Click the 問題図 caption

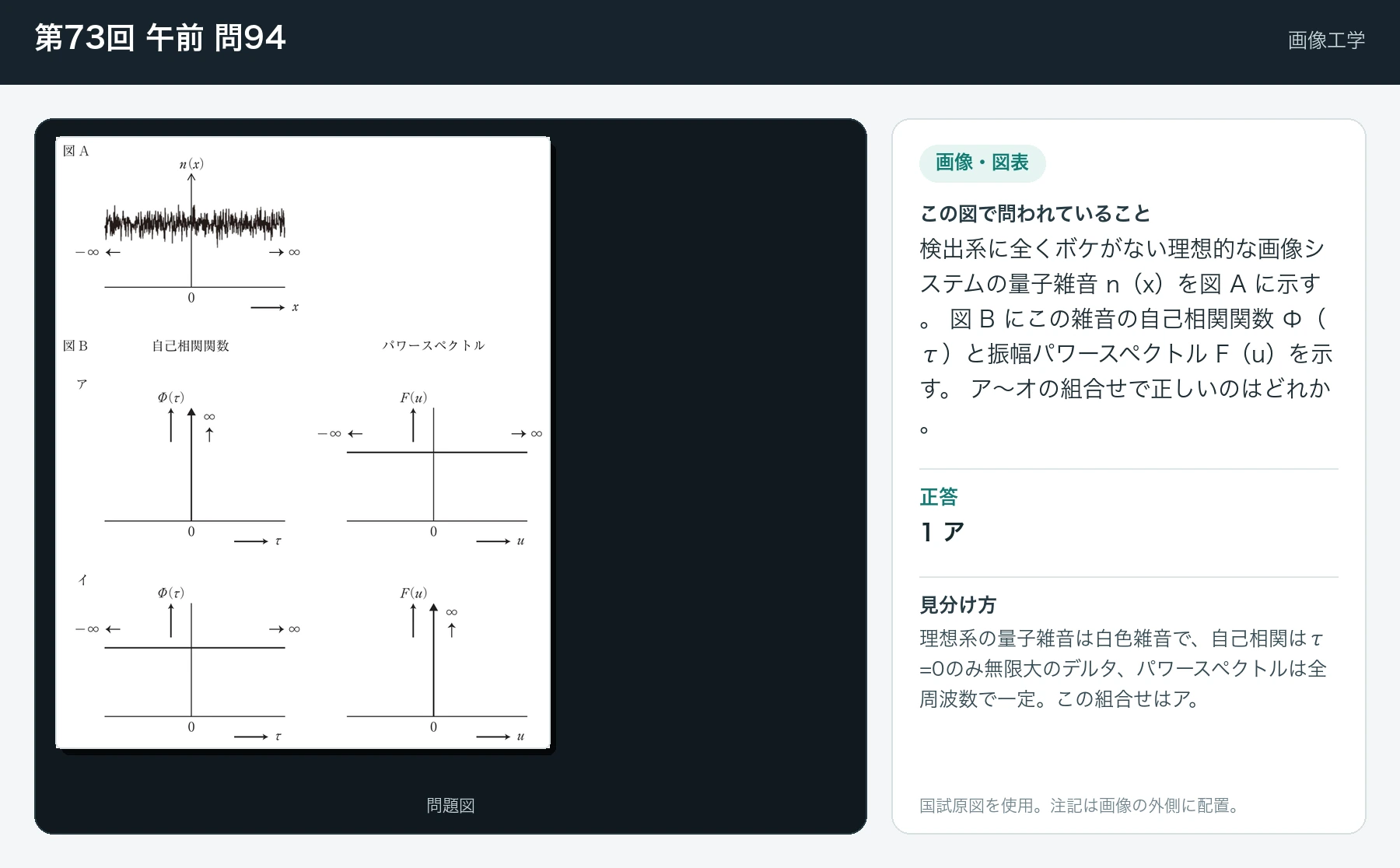[x=450, y=806]
